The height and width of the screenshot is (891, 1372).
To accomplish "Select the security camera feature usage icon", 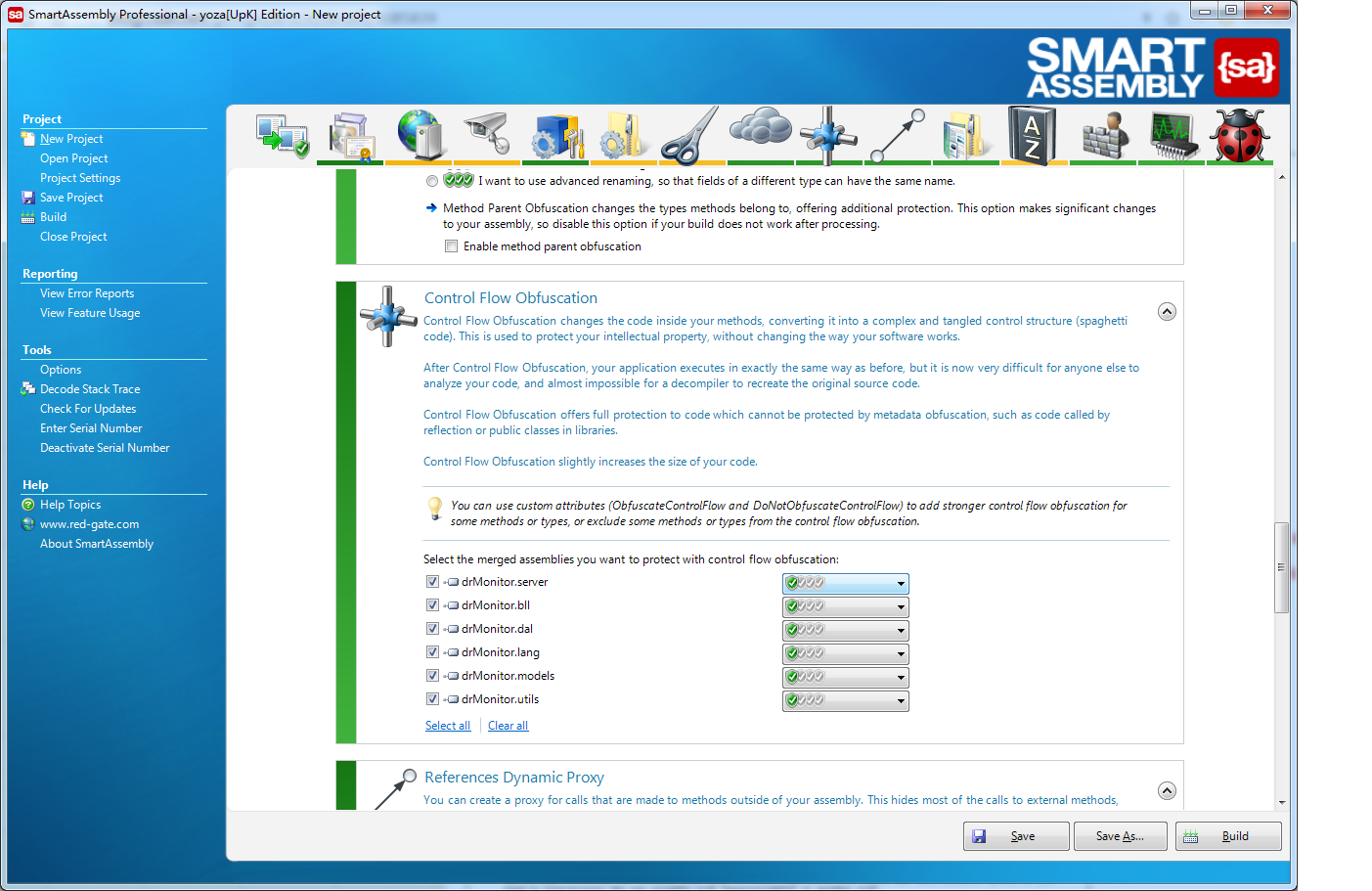I will tap(488, 134).
